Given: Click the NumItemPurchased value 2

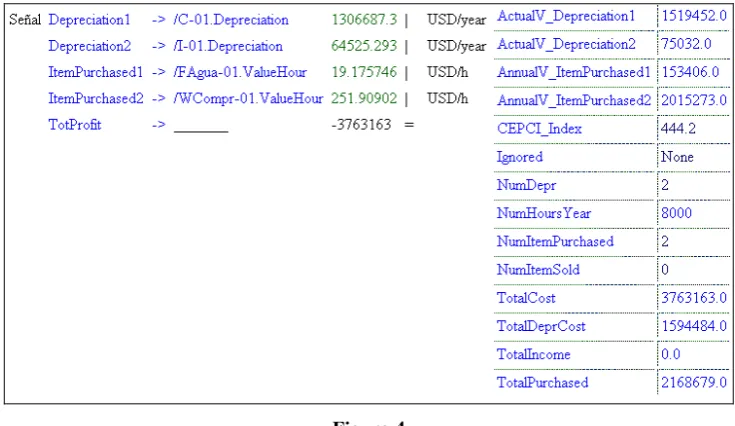Looking at the screenshot, I should pyautogui.click(x=665, y=242).
